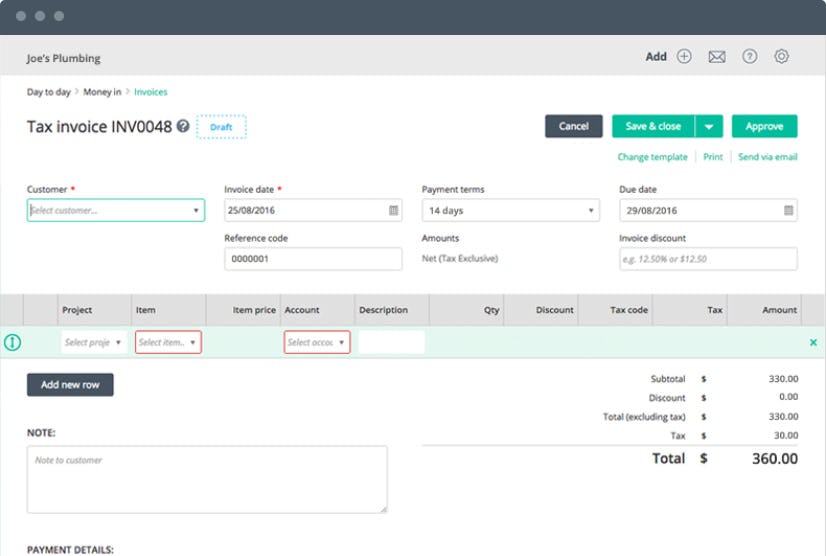The width and height of the screenshot is (826, 556).
Task: Focus the row Description input
Action: point(391,343)
